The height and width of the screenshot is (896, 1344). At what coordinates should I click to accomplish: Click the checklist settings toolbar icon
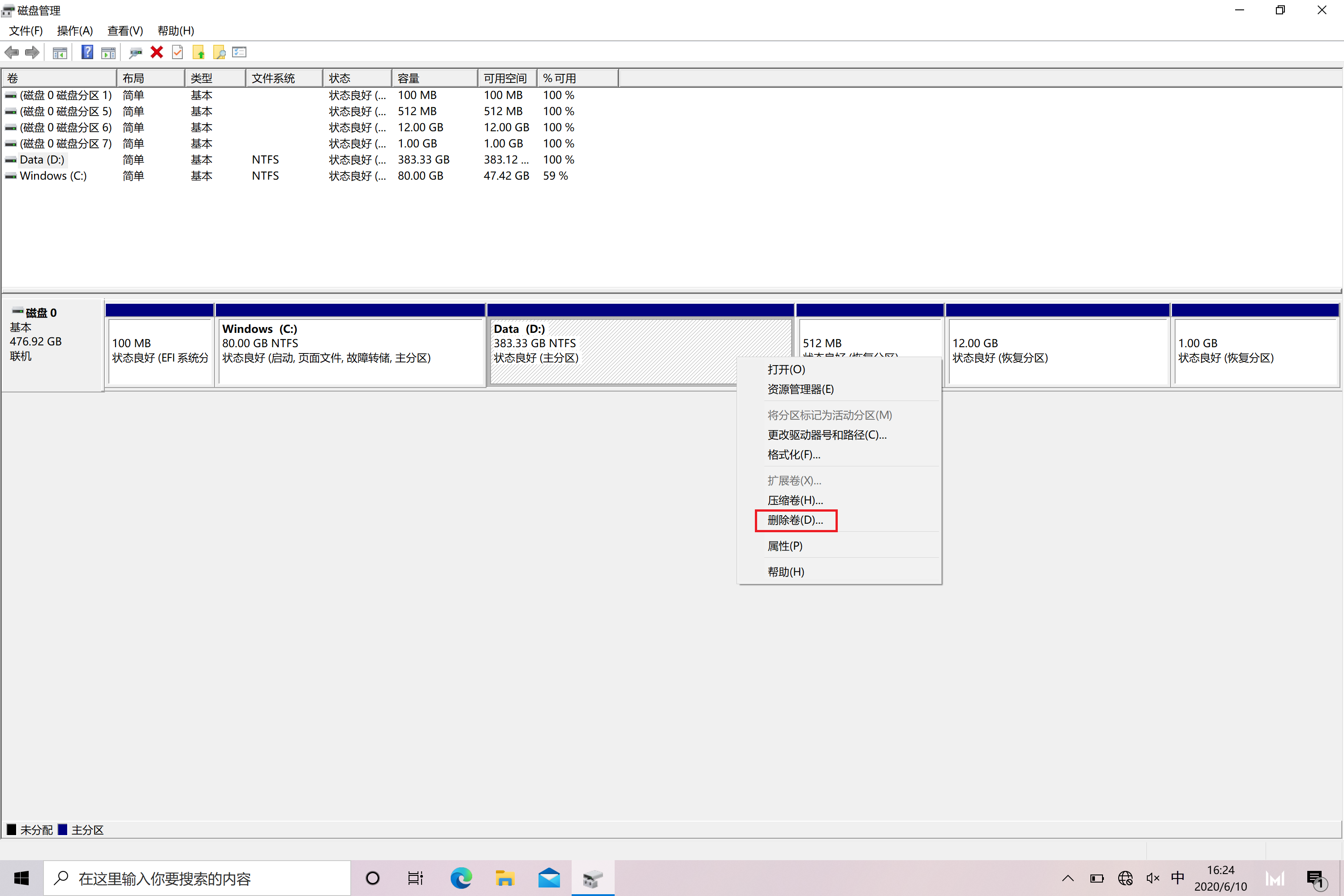pos(239,52)
